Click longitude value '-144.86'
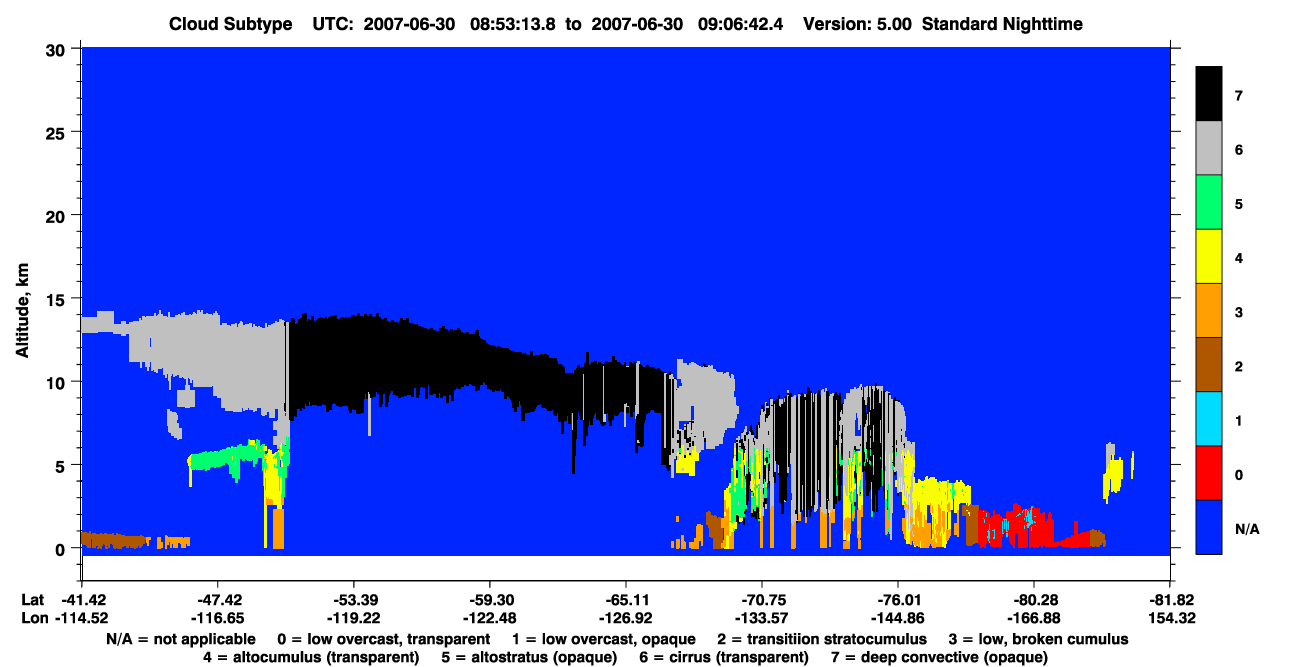This screenshot has height=667, width=1300. coord(897,618)
